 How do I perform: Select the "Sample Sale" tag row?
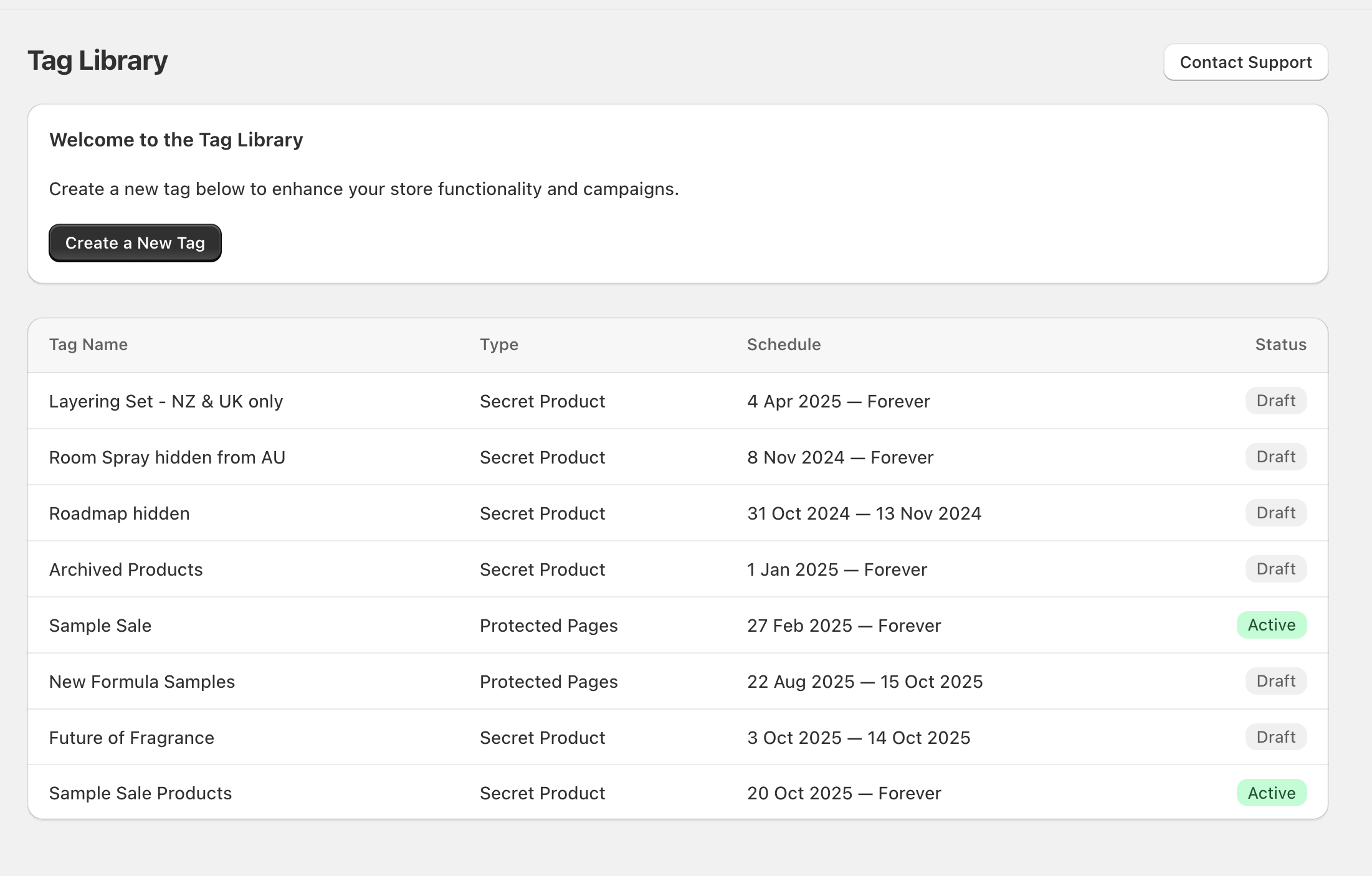(100, 625)
